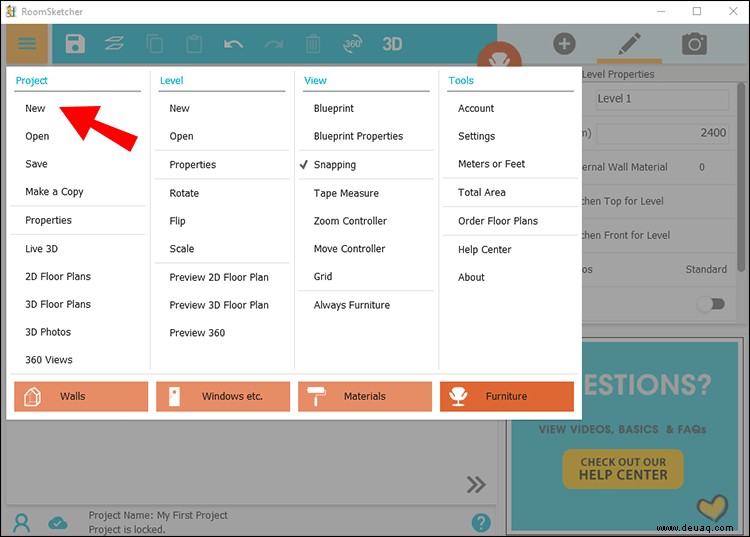The image size is (750, 537).
Task: Expand panel with double chevron arrows
Action: pyautogui.click(x=476, y=484)
